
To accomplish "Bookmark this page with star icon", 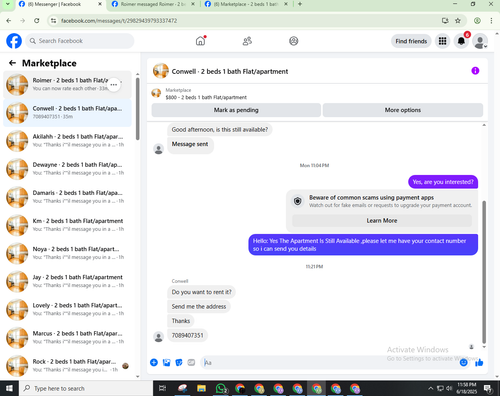I will coord(458,21).
